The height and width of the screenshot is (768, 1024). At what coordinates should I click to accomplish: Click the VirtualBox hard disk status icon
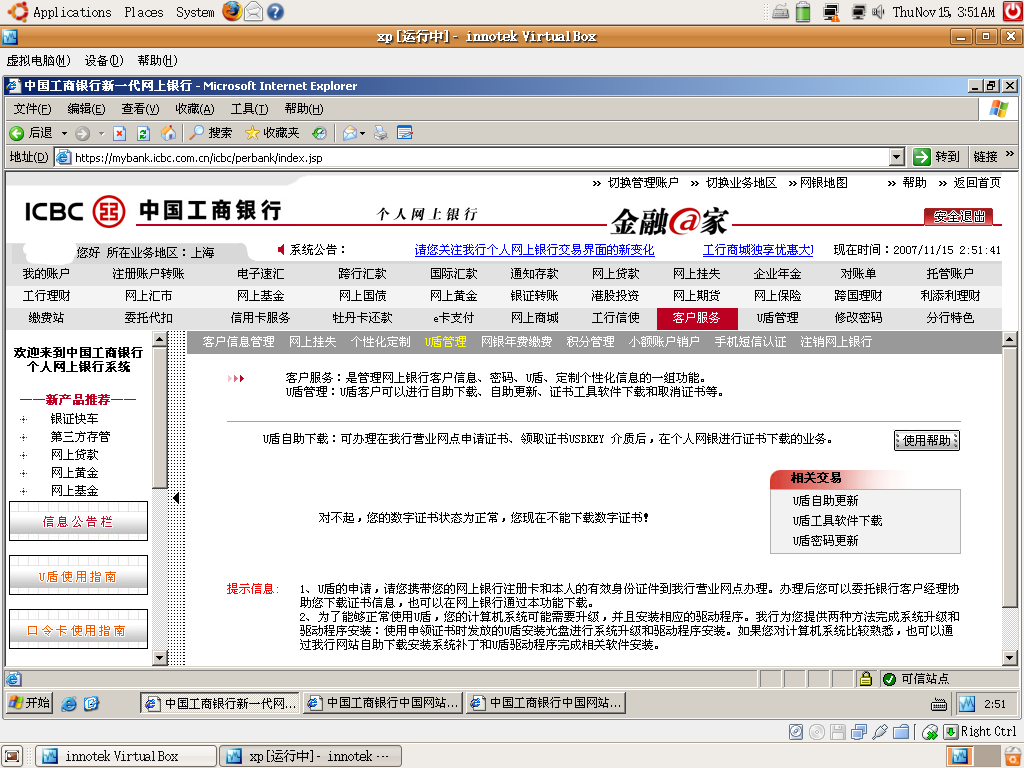click(x=795, y=732)
